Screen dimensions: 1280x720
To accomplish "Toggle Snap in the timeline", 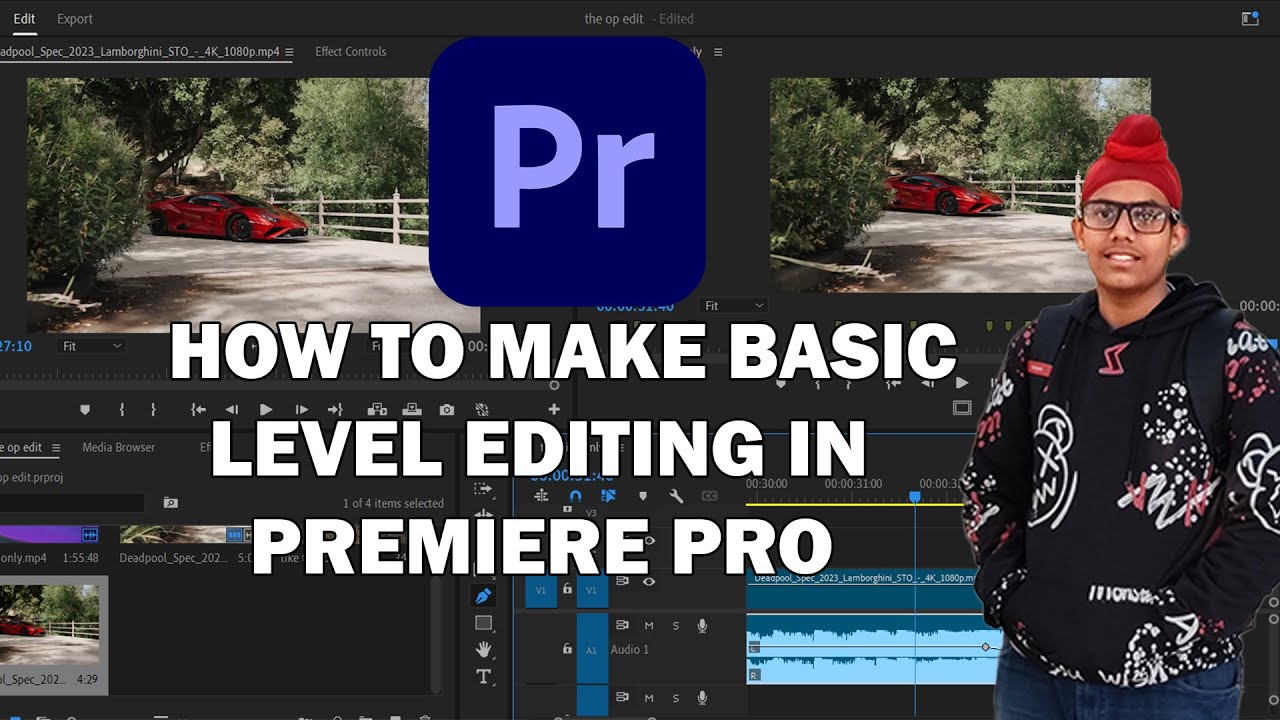I will point(575,495).
